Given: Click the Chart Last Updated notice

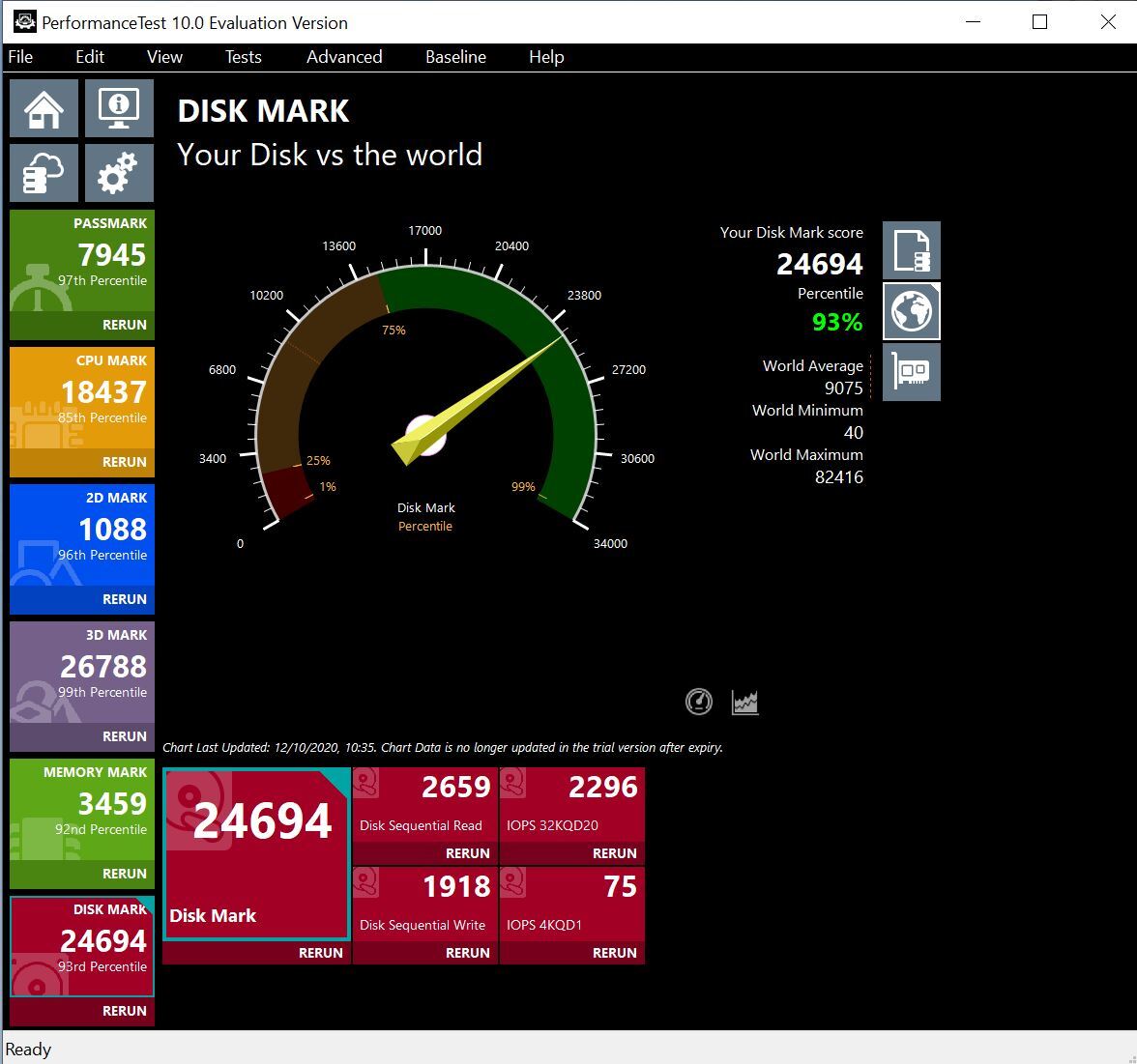Looking at the screenshot, I should [443, 747].
